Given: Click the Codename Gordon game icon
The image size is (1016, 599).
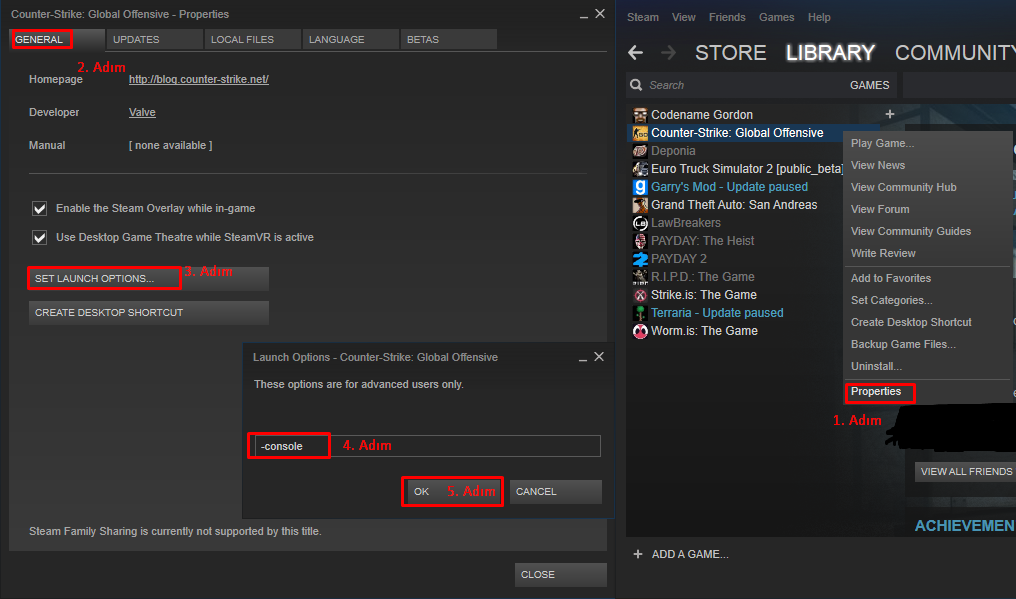Looking at the screenshot, I should (x=640, y=115).
